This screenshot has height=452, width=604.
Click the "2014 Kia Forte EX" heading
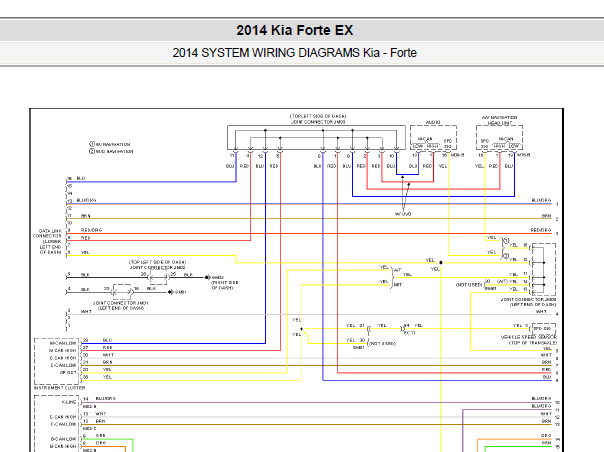295,30
